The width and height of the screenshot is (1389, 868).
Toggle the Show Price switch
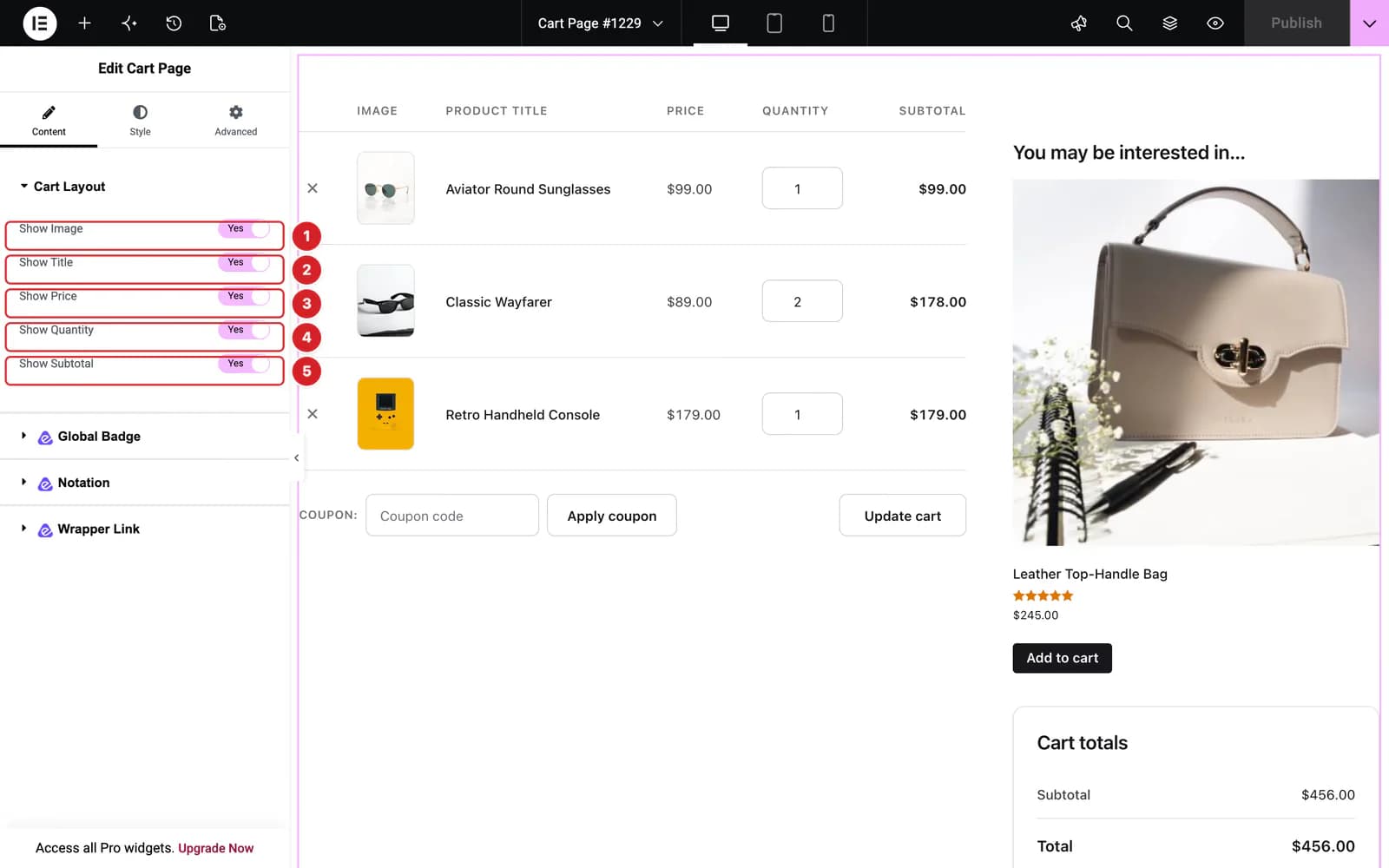[x=244, y=297]
